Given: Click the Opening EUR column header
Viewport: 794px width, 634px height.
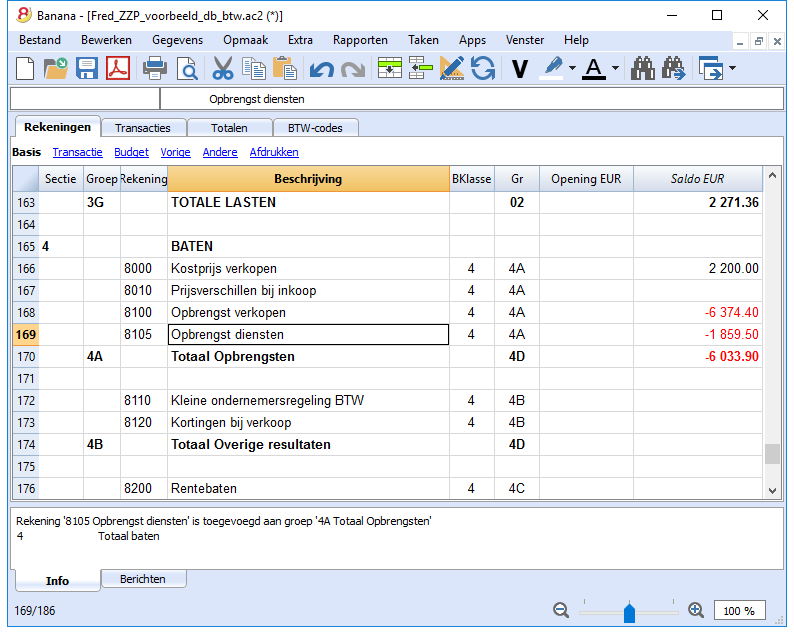Looking at the screenshot, I should pos(586,179).
